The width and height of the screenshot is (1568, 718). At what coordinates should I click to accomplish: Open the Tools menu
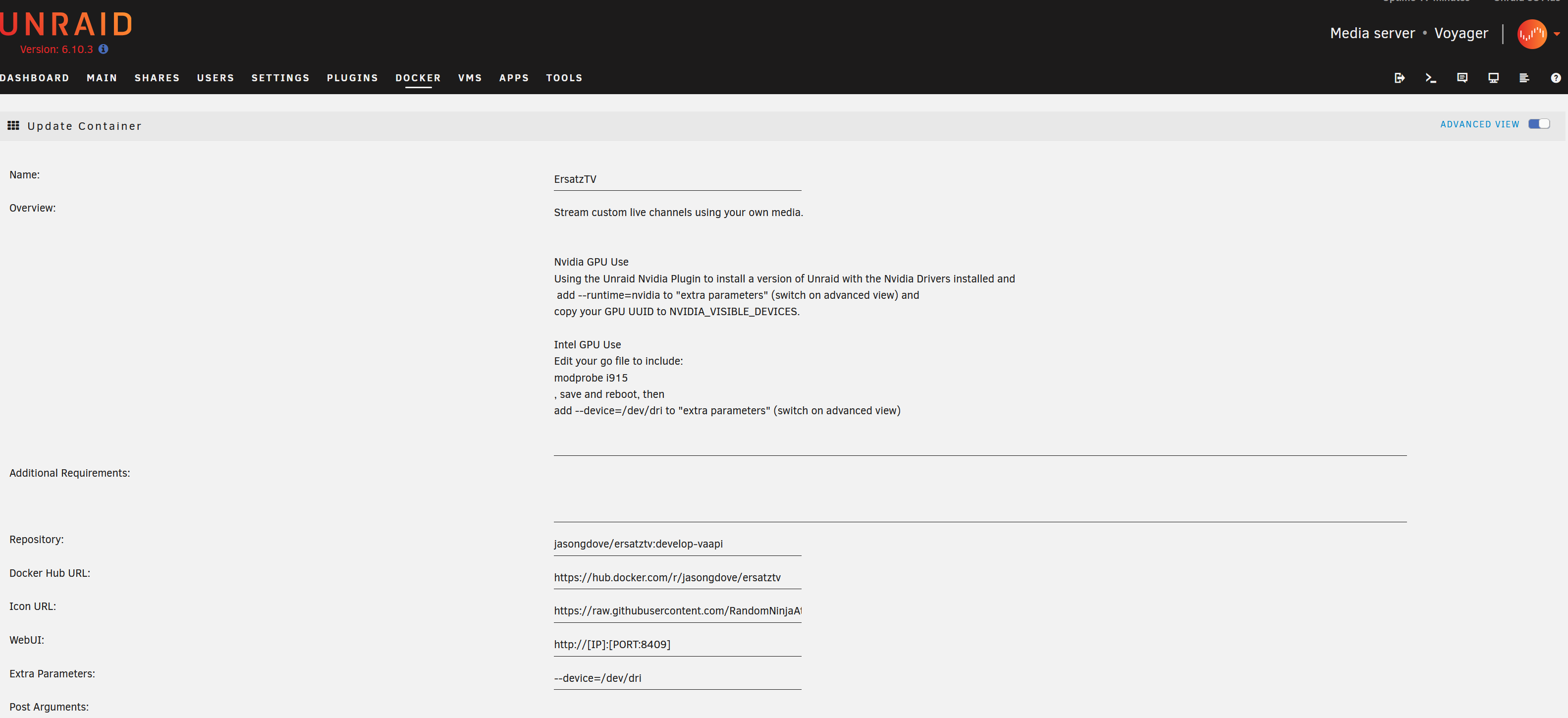click(x=564, y=78)
